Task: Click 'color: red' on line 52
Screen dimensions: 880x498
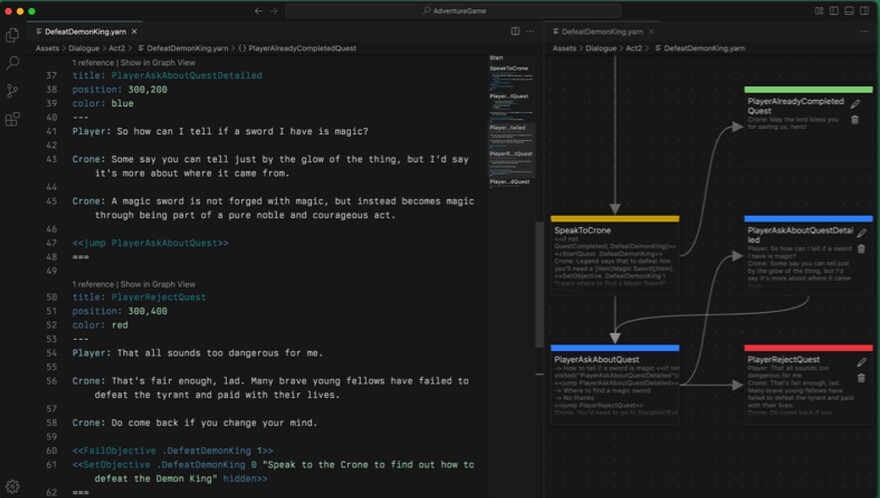Action: [100, 325]
